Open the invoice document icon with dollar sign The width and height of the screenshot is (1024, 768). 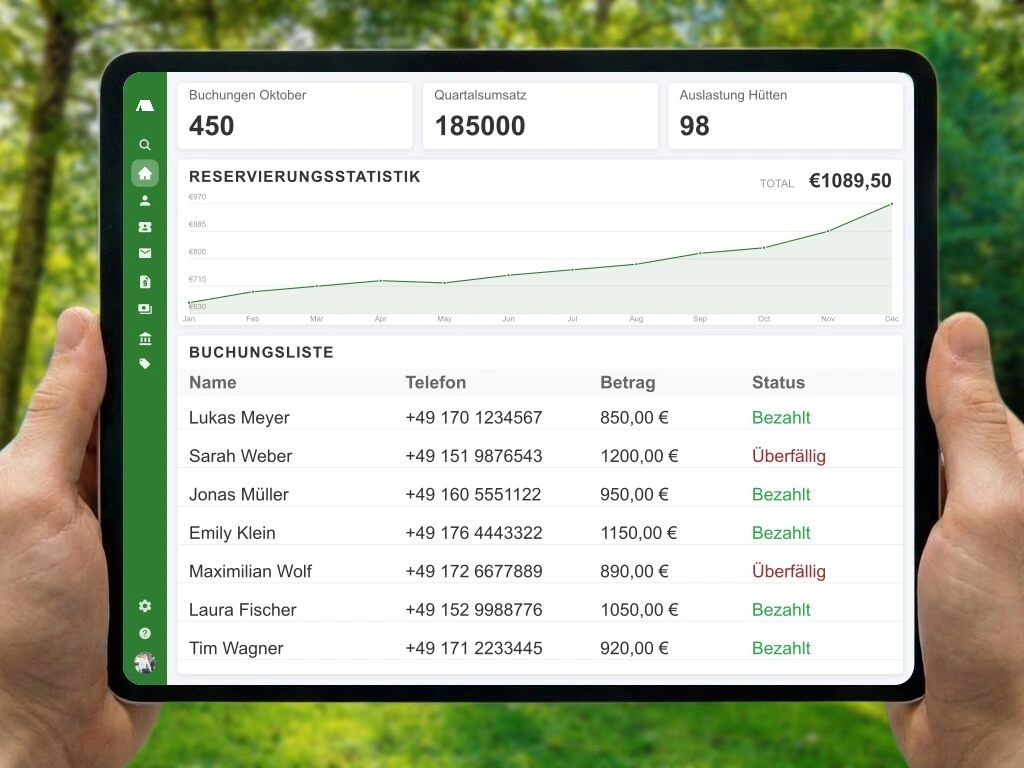[145, 282]
